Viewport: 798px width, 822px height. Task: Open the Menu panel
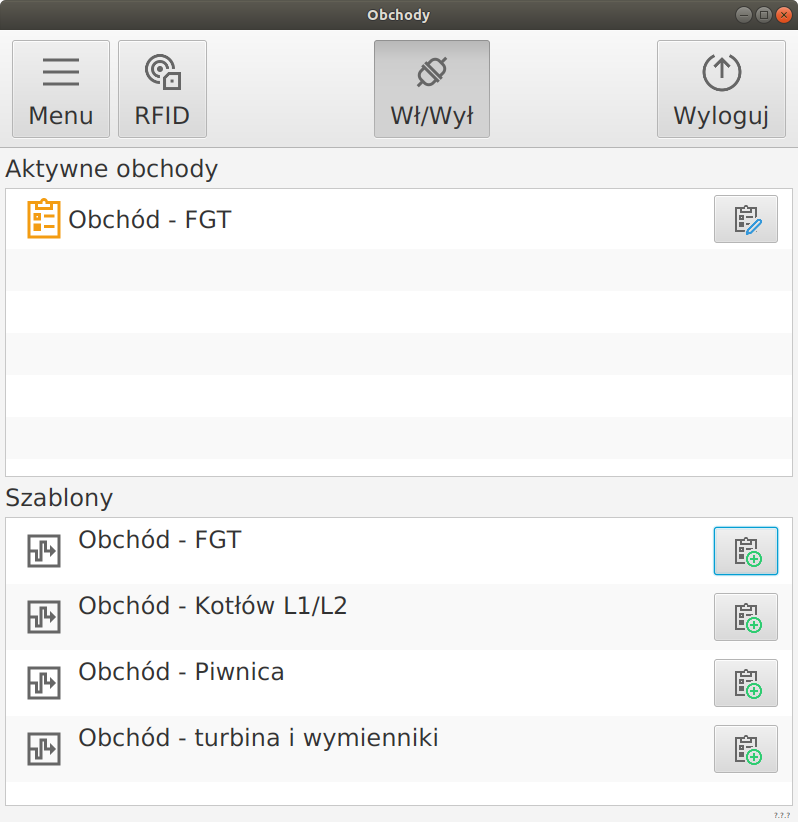coord(60,88)
